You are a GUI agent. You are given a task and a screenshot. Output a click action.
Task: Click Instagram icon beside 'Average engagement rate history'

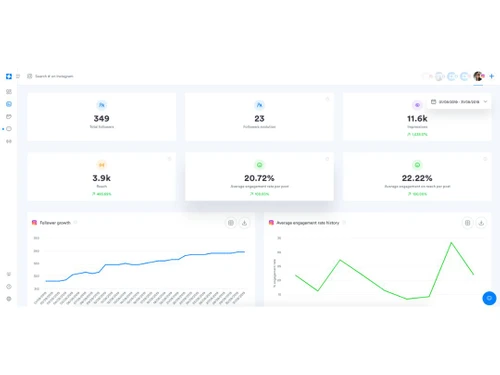[x=271, y=222]
